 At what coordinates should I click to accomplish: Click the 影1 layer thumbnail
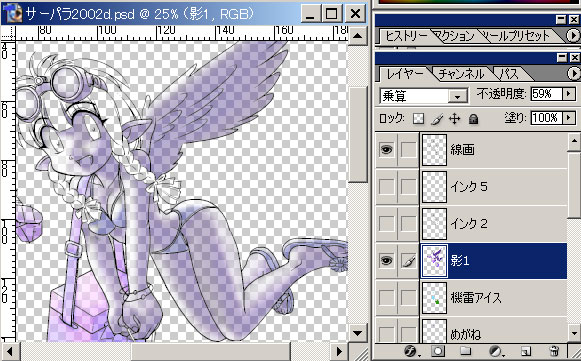434,261
